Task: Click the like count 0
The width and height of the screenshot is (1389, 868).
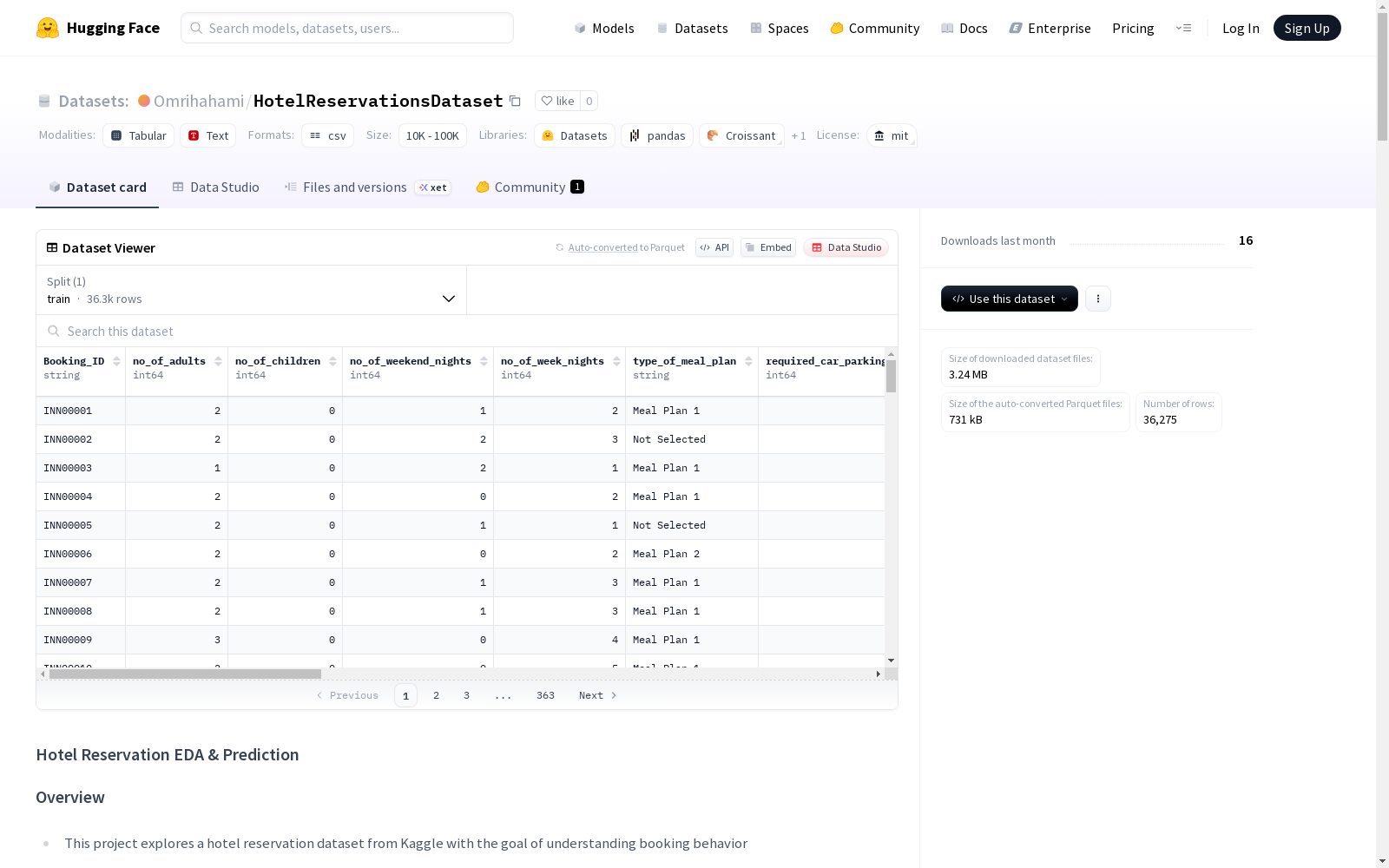Action: [589, 101]
